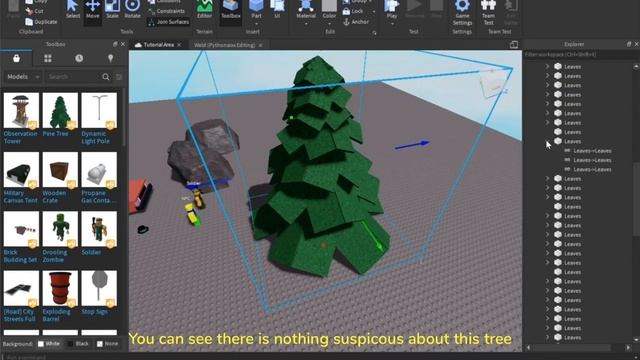Activate the Select tool

(73, 9)
